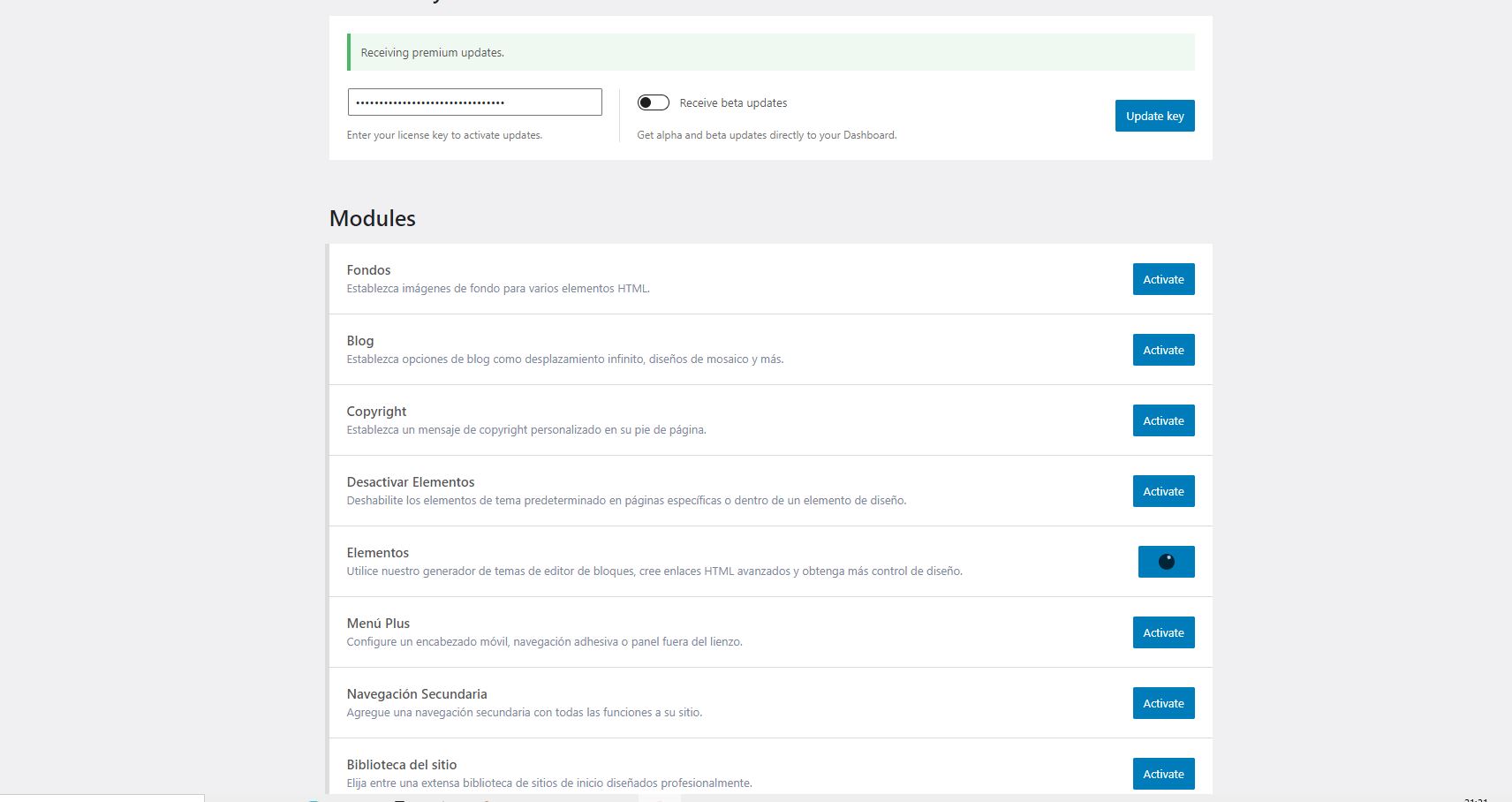Click the Menú Plus title
This screenshot has height=802, width=1512.
[x=378, y=624]
